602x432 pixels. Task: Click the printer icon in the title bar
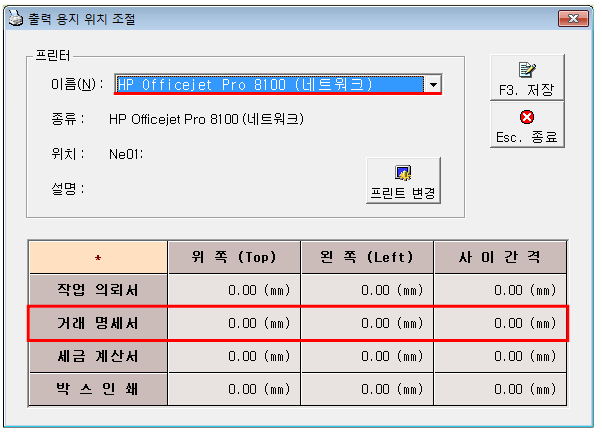point(16,18)
